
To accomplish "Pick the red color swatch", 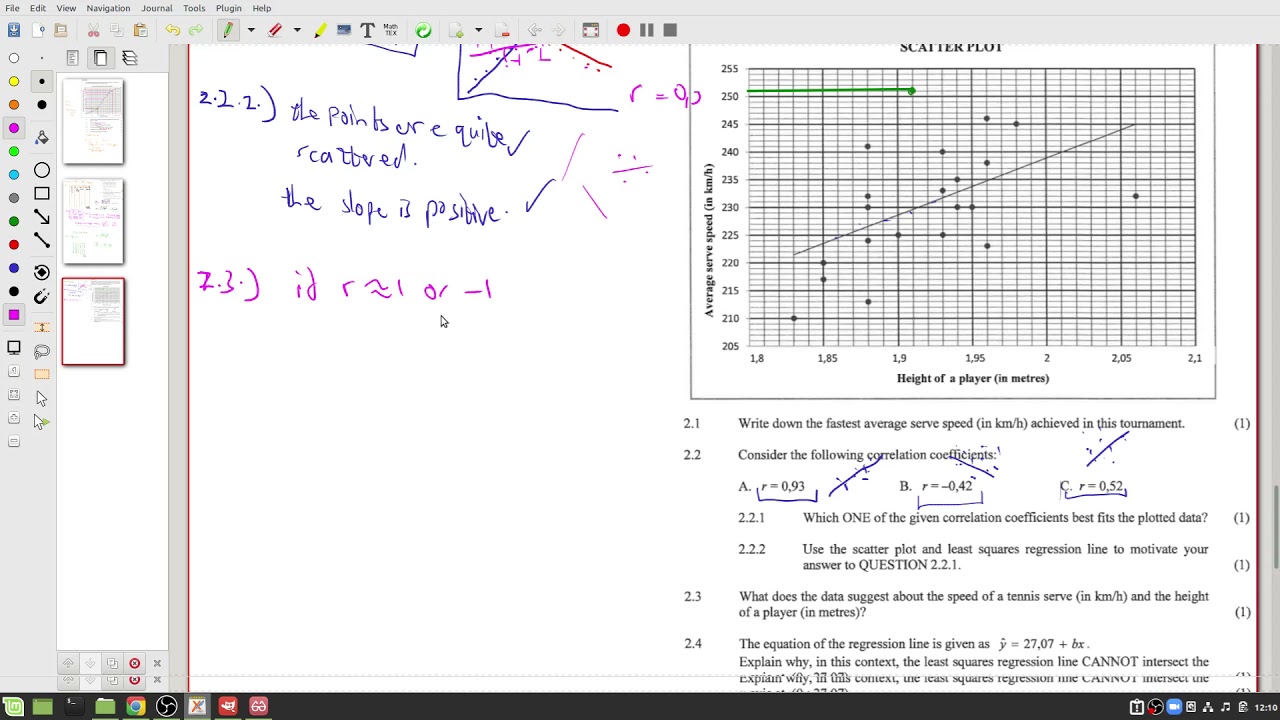I will (14, 245).
